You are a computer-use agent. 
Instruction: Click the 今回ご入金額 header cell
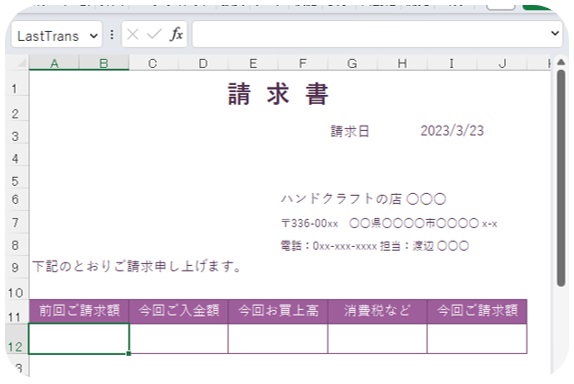(x=179, y=311)
